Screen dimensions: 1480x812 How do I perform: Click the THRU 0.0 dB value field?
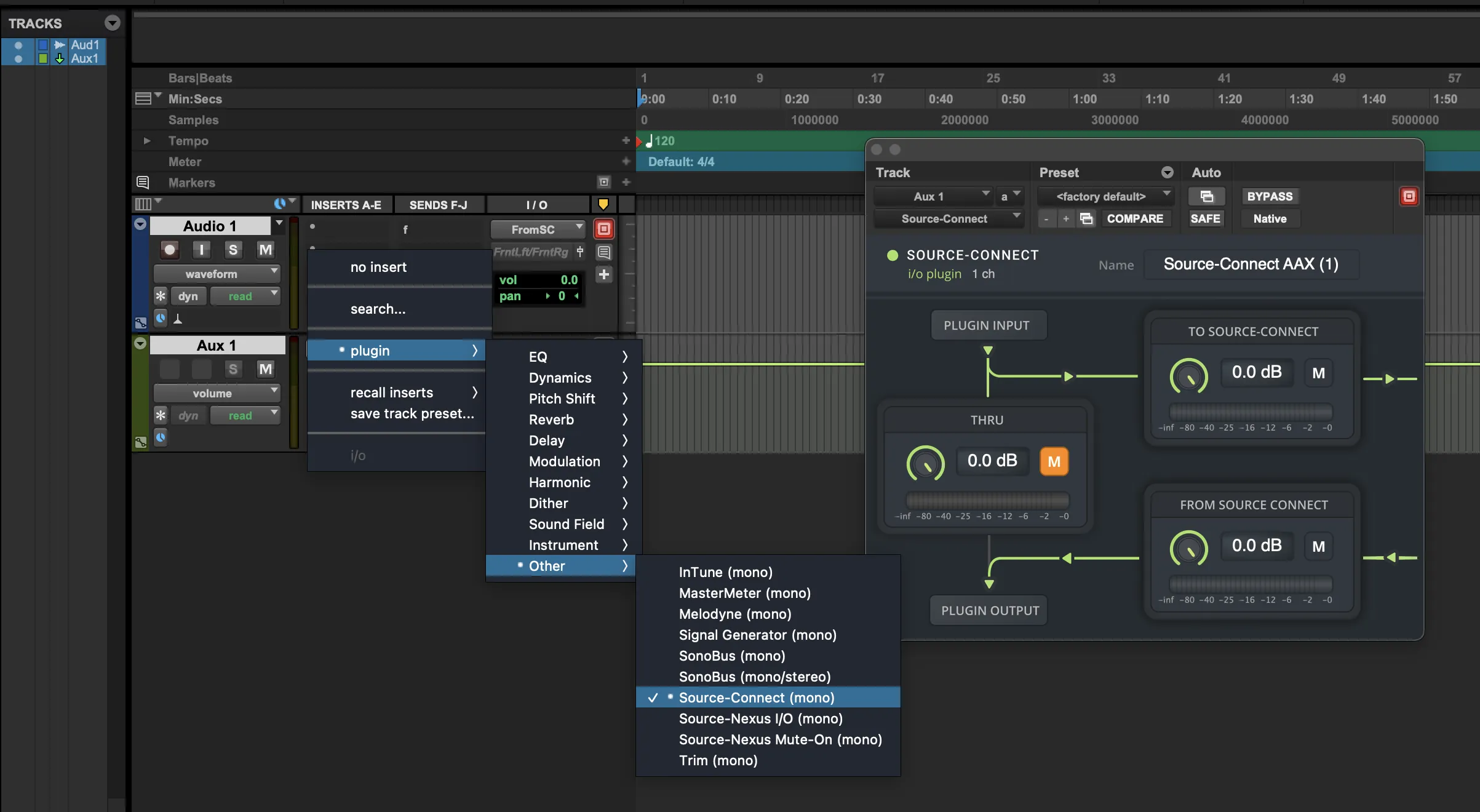992,461
